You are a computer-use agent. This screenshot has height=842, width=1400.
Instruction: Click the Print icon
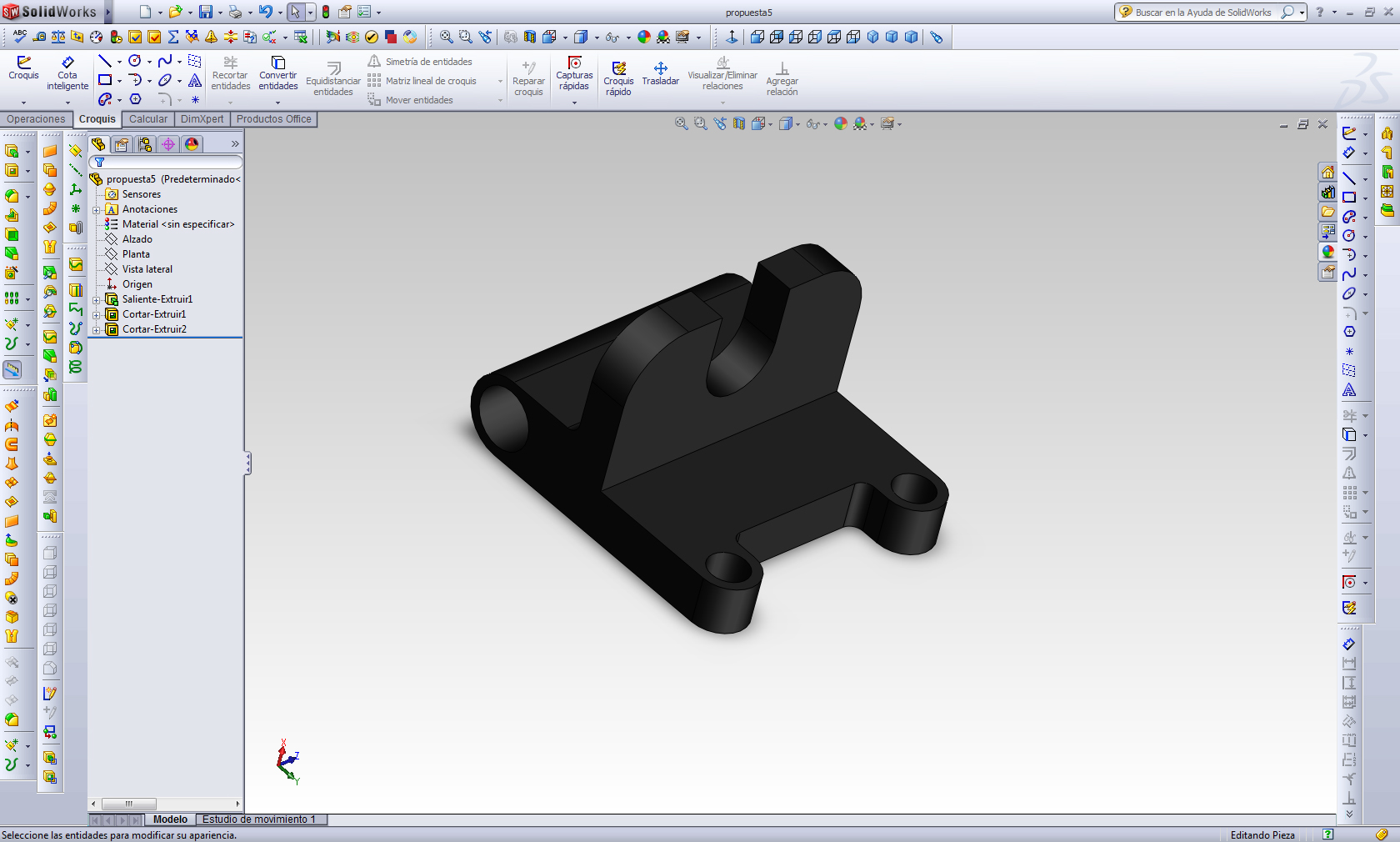pyautogui.click(x=236, y=12)
